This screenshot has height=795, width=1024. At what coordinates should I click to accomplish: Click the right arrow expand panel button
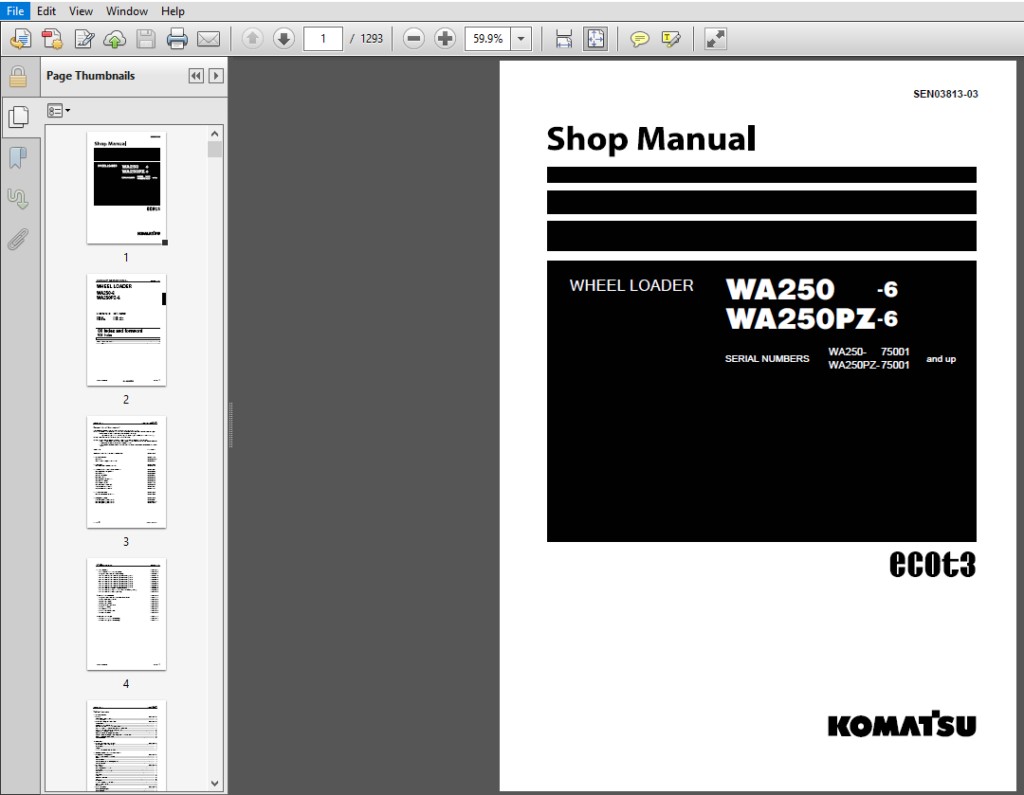coord(216,76)
